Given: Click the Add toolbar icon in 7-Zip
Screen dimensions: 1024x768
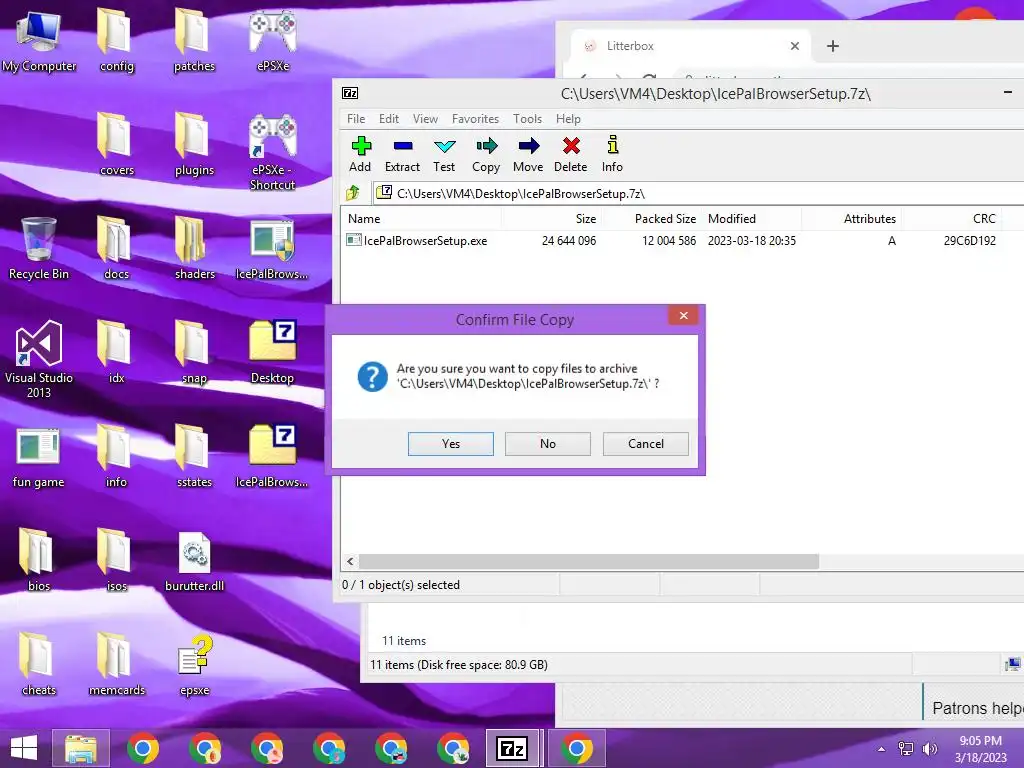Looking at the screenshot, I should [x=360, y=154].
